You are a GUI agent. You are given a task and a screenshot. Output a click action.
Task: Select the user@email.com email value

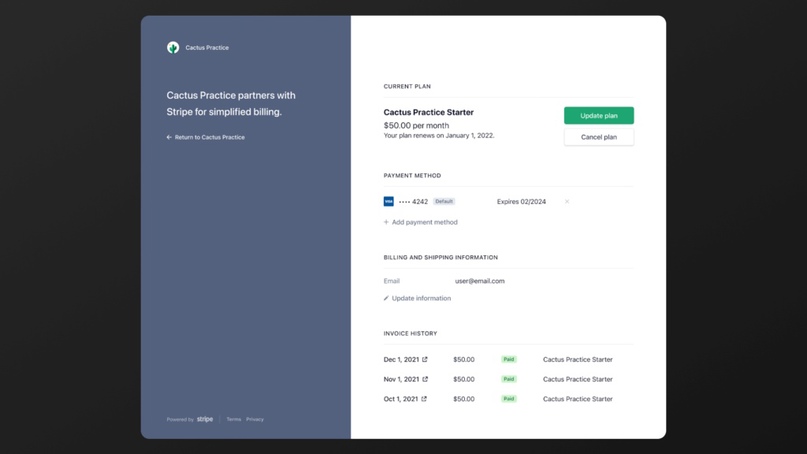(x=480, y=281)
